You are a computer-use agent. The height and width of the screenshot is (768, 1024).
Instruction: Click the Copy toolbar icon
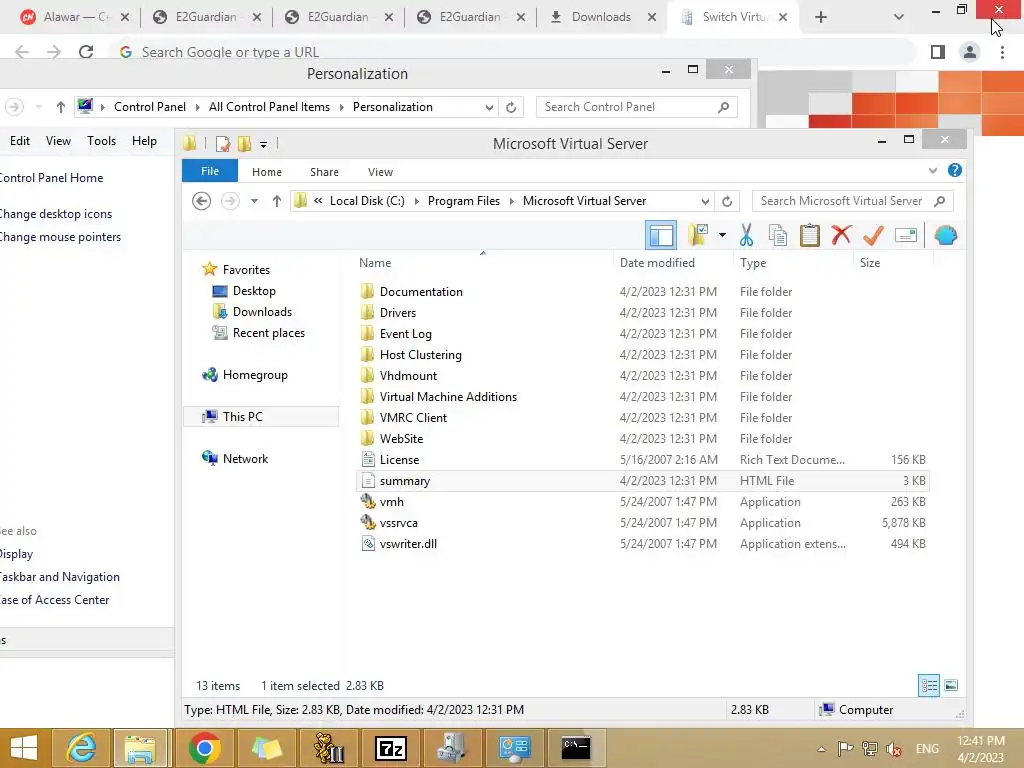(x=777, y=235)
